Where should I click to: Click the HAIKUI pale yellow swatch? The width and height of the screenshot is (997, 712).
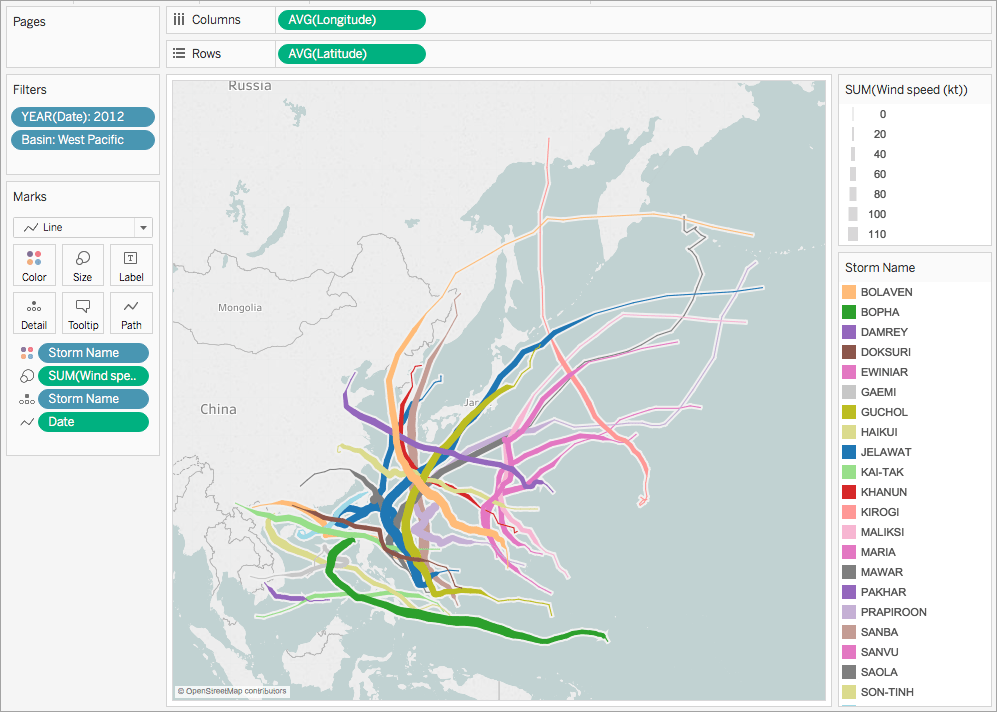click(x=849, y=432)
